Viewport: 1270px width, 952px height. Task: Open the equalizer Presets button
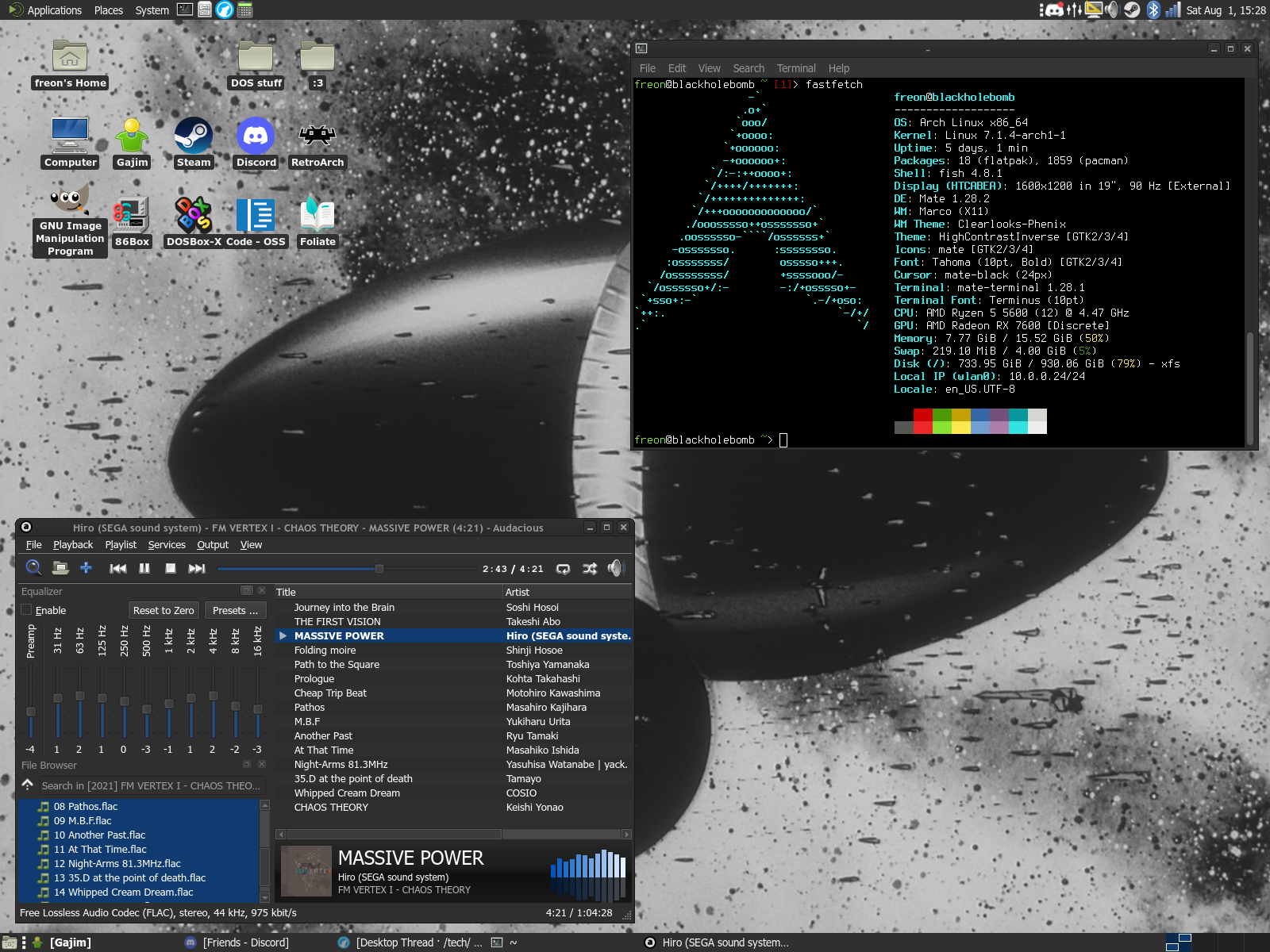[x=236, y=610]
